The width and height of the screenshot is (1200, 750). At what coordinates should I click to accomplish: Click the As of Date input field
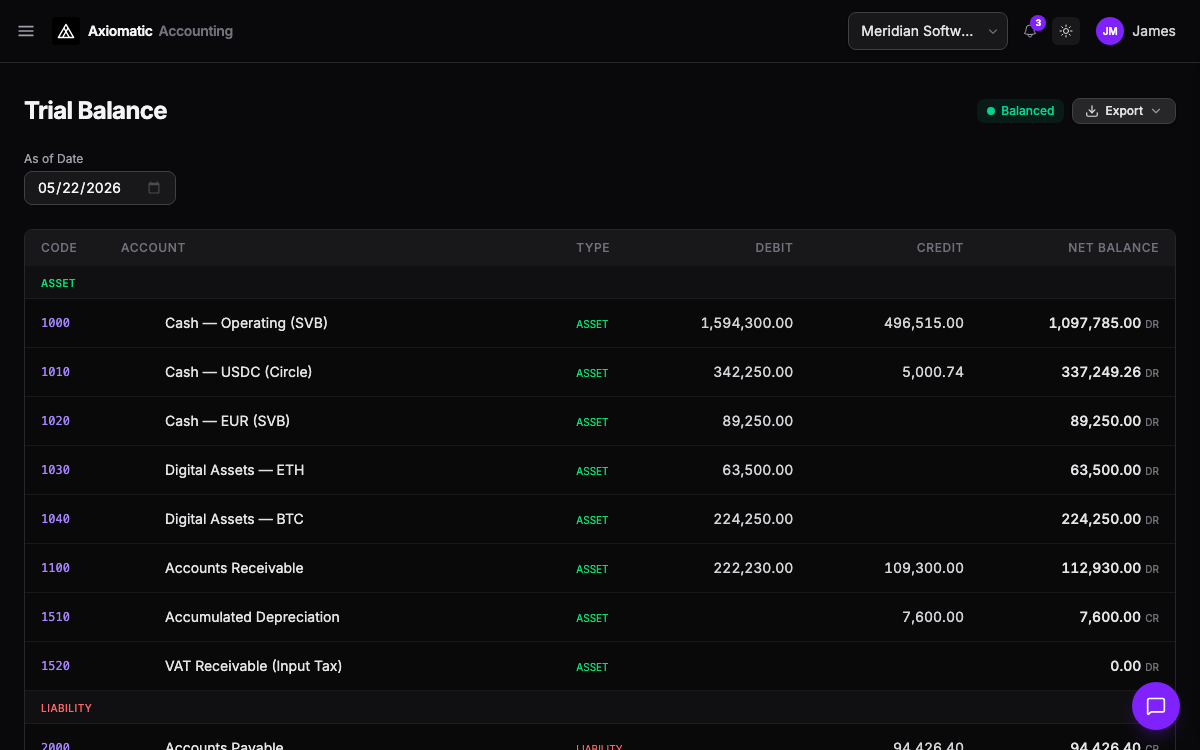coord(100,188)
